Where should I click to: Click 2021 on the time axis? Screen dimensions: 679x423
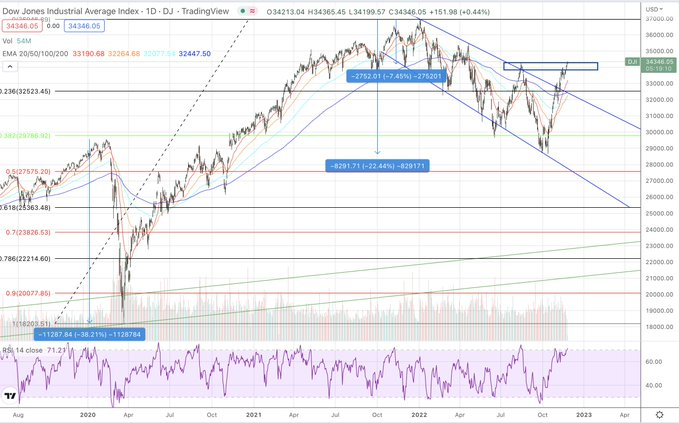point(253,415)
